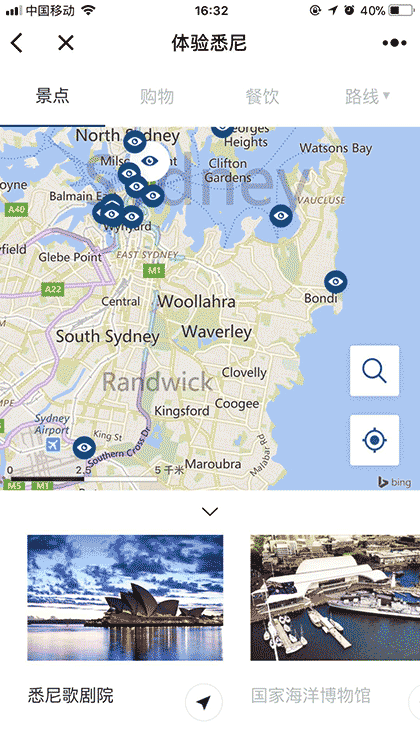
Task: Switch to the 餐饮 tab
Action: pos(262,96)
